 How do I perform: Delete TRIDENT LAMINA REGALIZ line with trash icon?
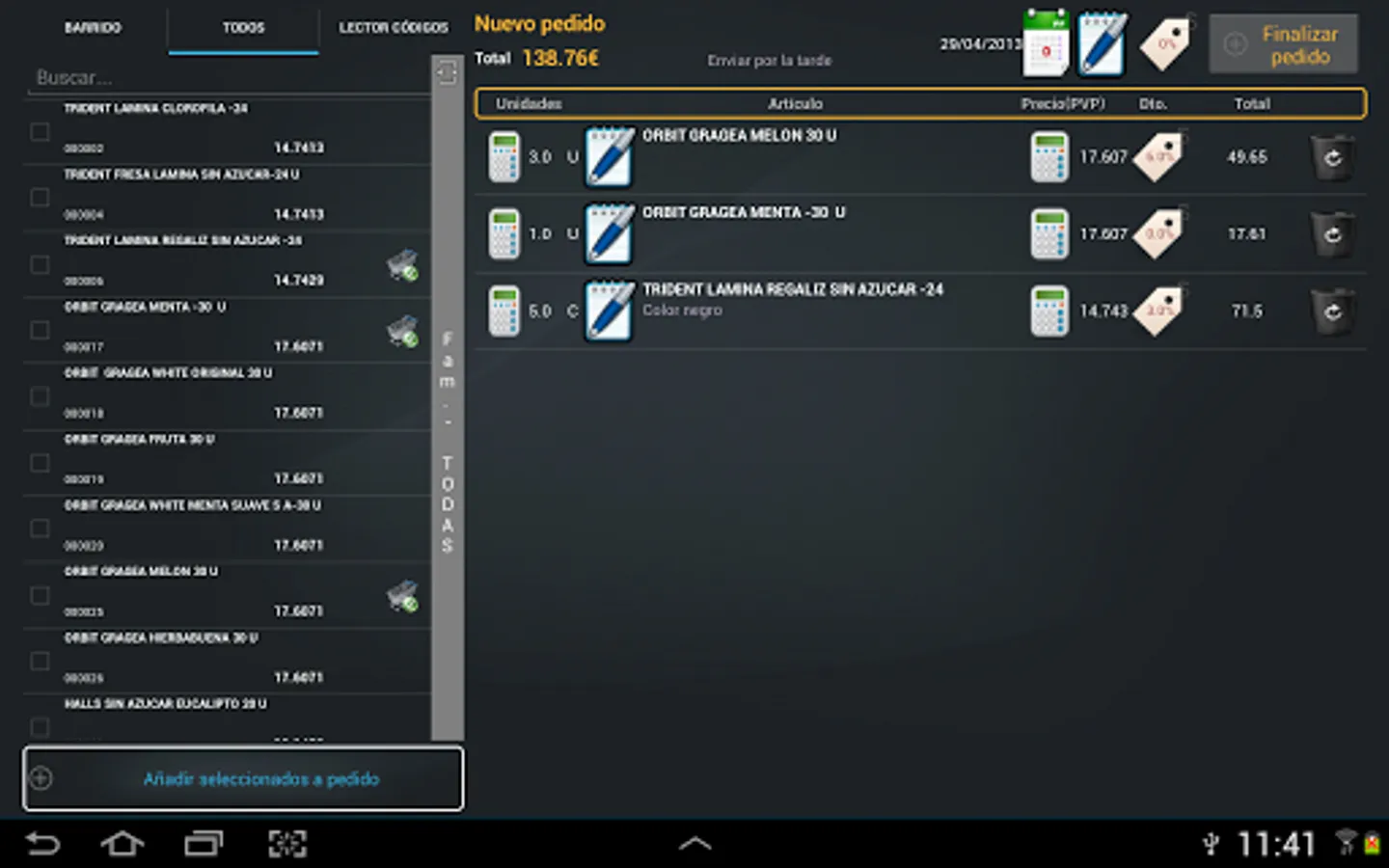click(1332, 312)
